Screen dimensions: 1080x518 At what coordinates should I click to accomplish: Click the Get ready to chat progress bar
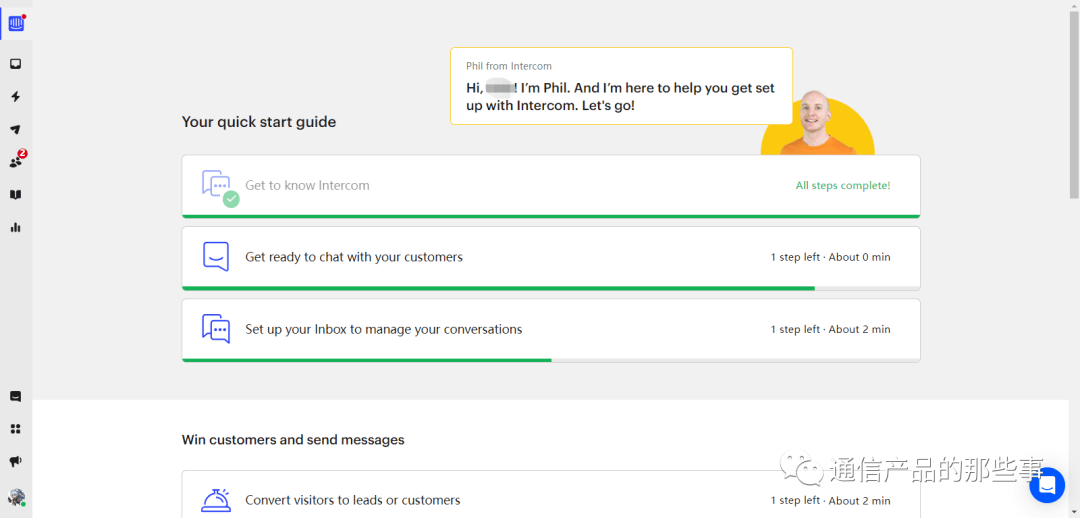551,288
